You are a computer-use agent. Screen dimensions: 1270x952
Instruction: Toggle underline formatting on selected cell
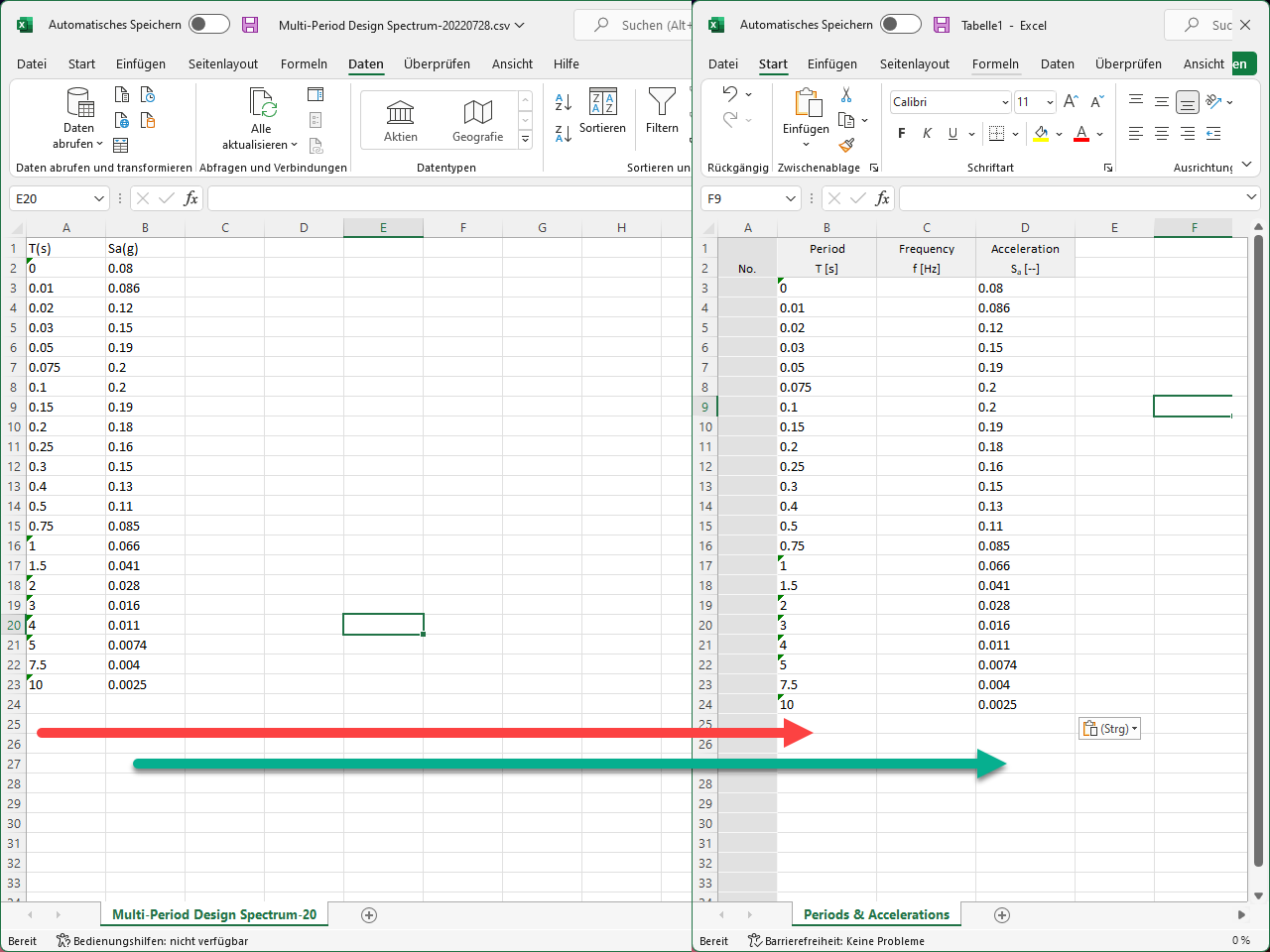pyautogui.click(x=952, y=132)
